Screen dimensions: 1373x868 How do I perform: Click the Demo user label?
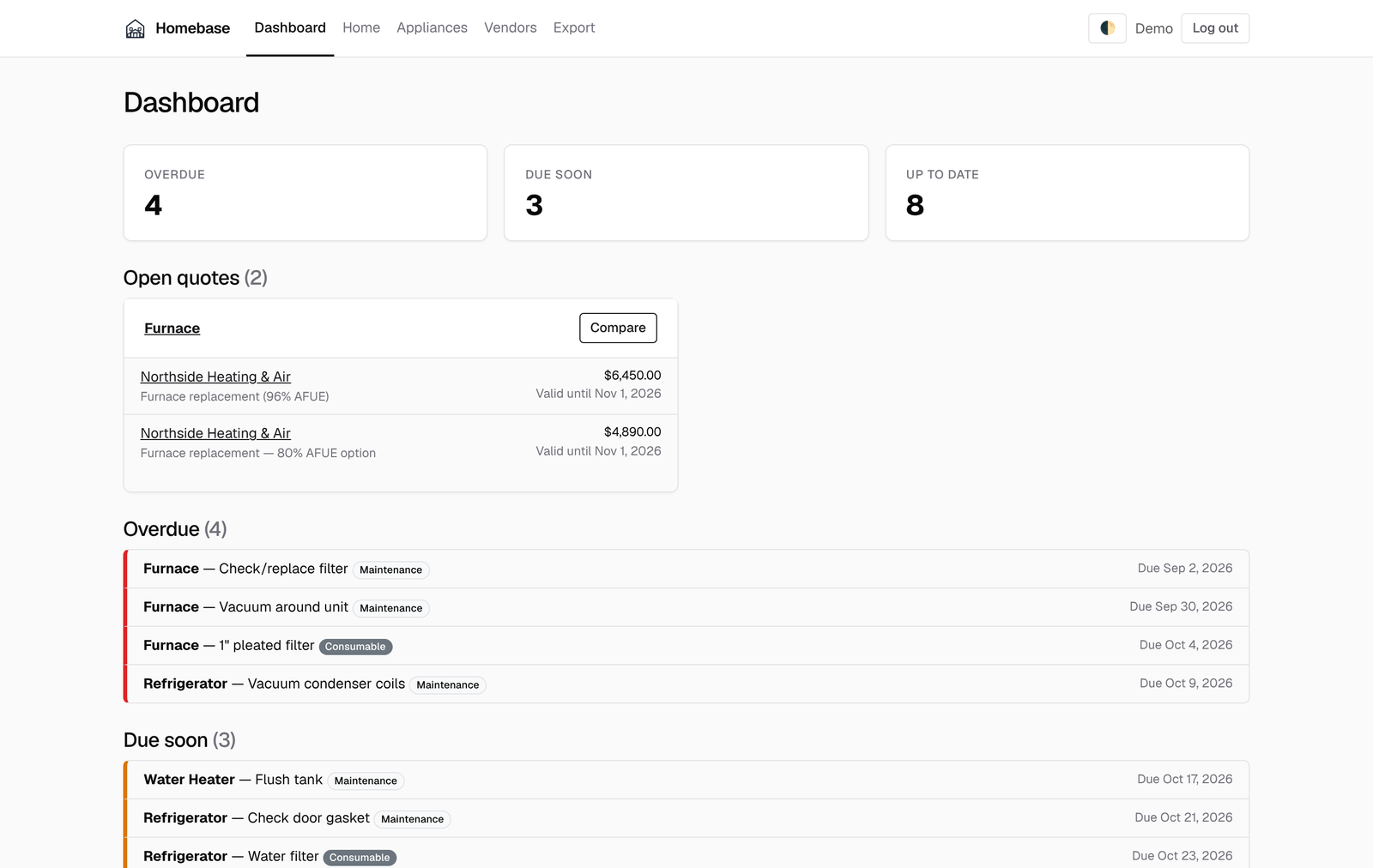(1153, 28)
